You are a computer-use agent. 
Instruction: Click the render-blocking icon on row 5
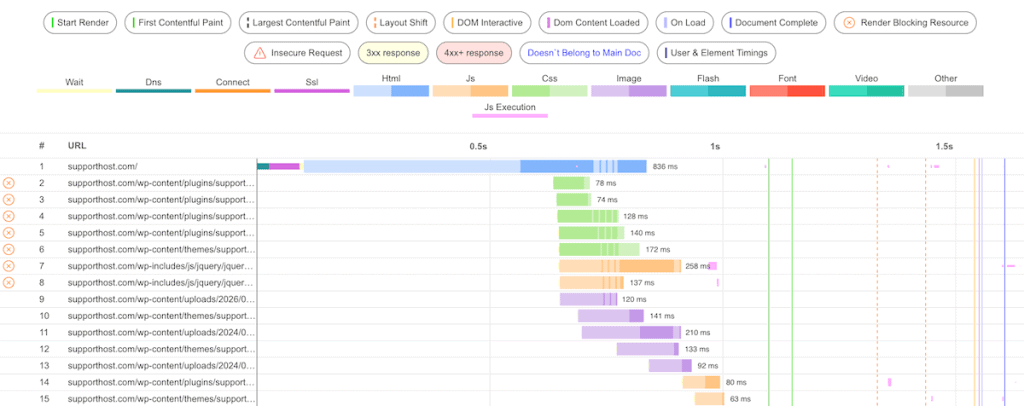(8, 233)
